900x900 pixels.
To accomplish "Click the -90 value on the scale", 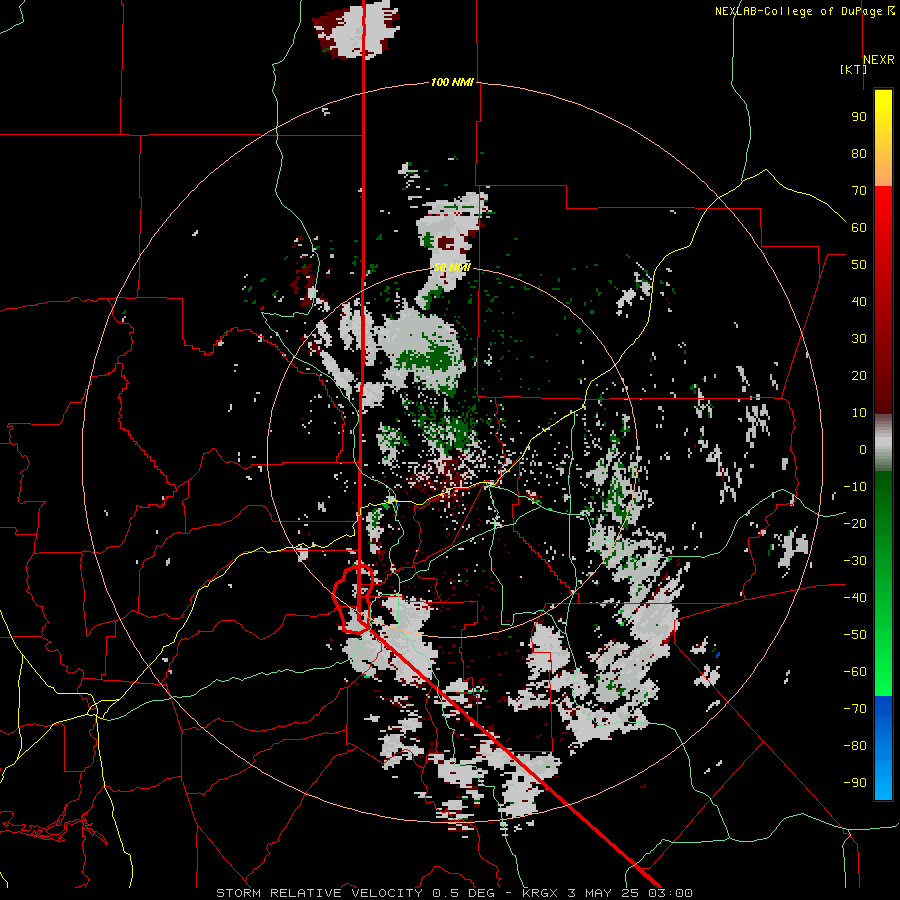I will point(855,783).
